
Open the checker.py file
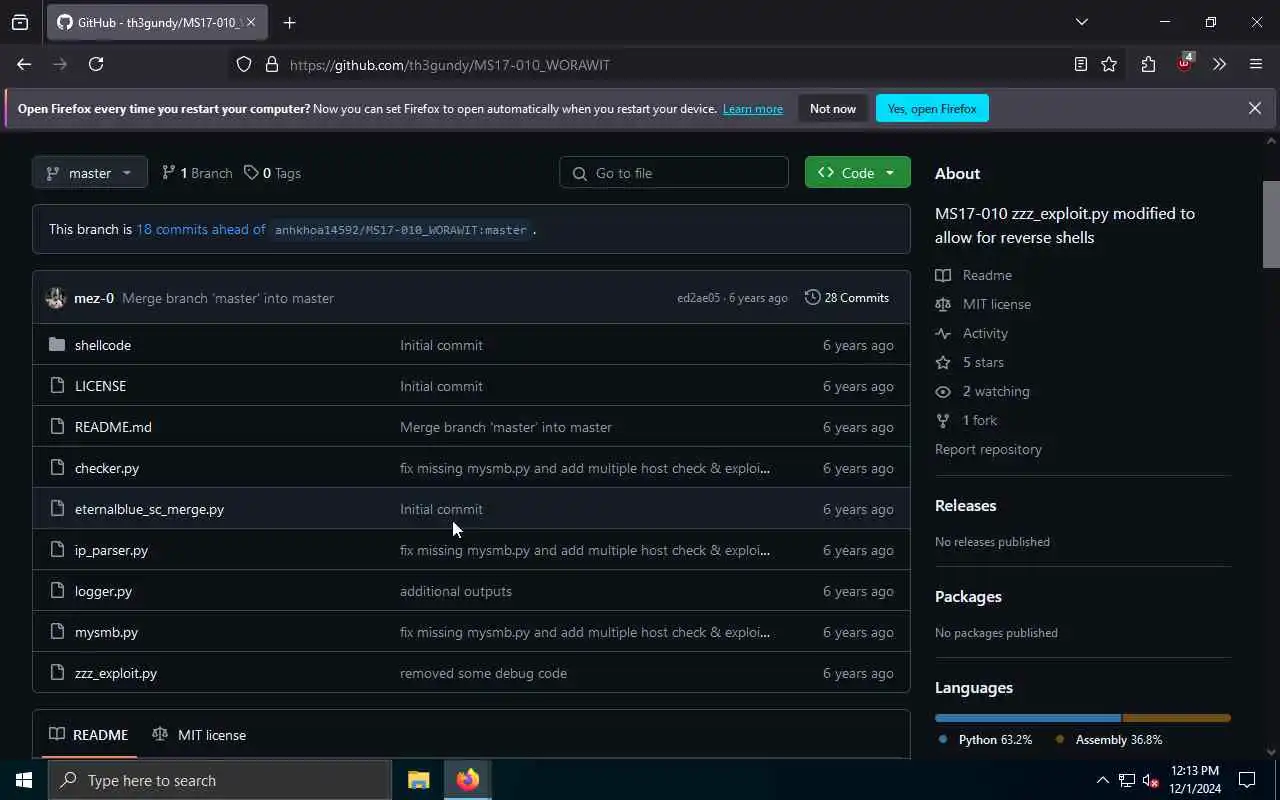click(x=107, y=468)
